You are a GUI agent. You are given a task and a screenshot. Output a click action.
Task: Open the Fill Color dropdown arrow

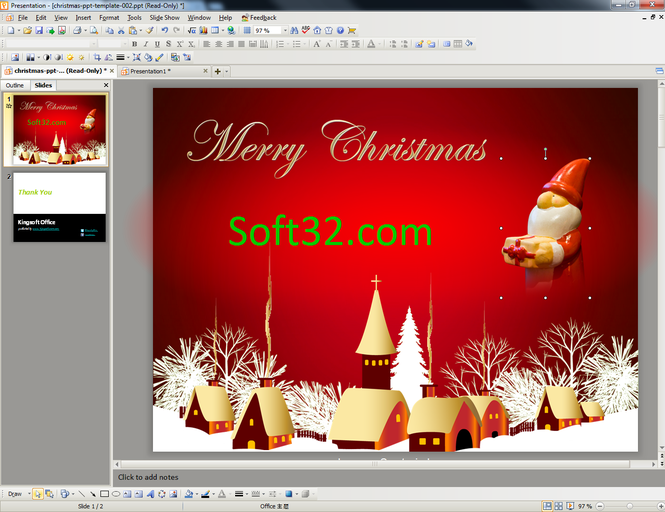pyautogui.click(x=196, y=494)
